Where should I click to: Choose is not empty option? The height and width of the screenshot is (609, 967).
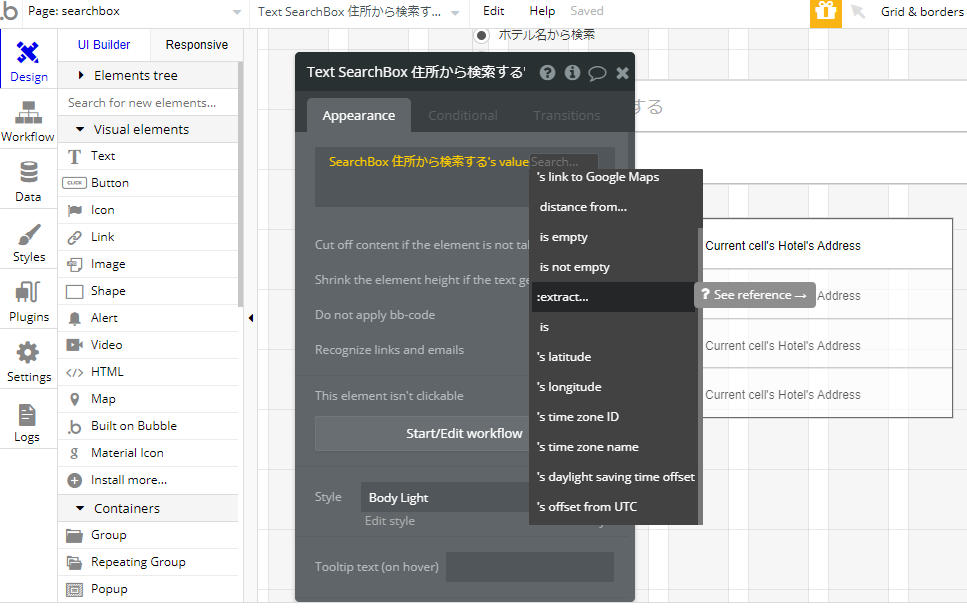click(614, 267)
